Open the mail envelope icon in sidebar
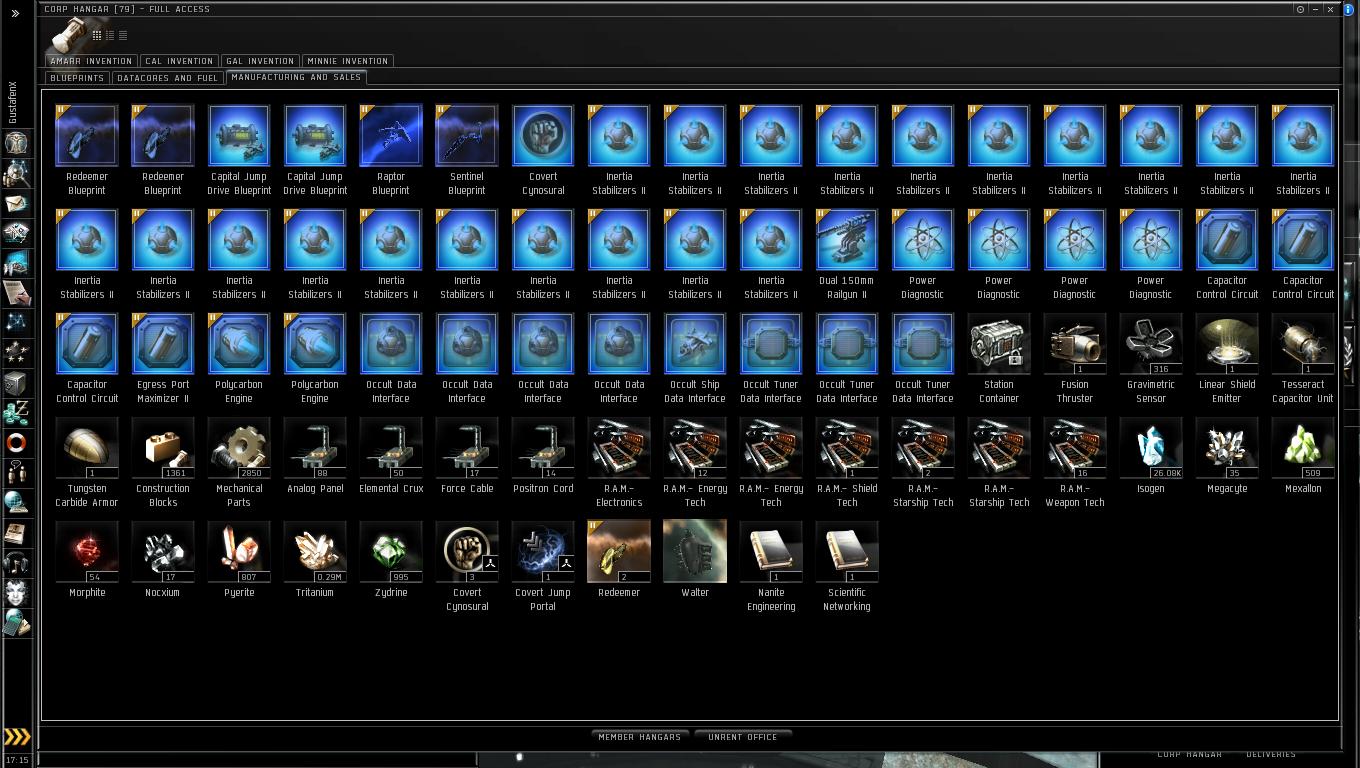This screenshot has width=1360, height=768. pyautogui.click(x=17, y=202)
